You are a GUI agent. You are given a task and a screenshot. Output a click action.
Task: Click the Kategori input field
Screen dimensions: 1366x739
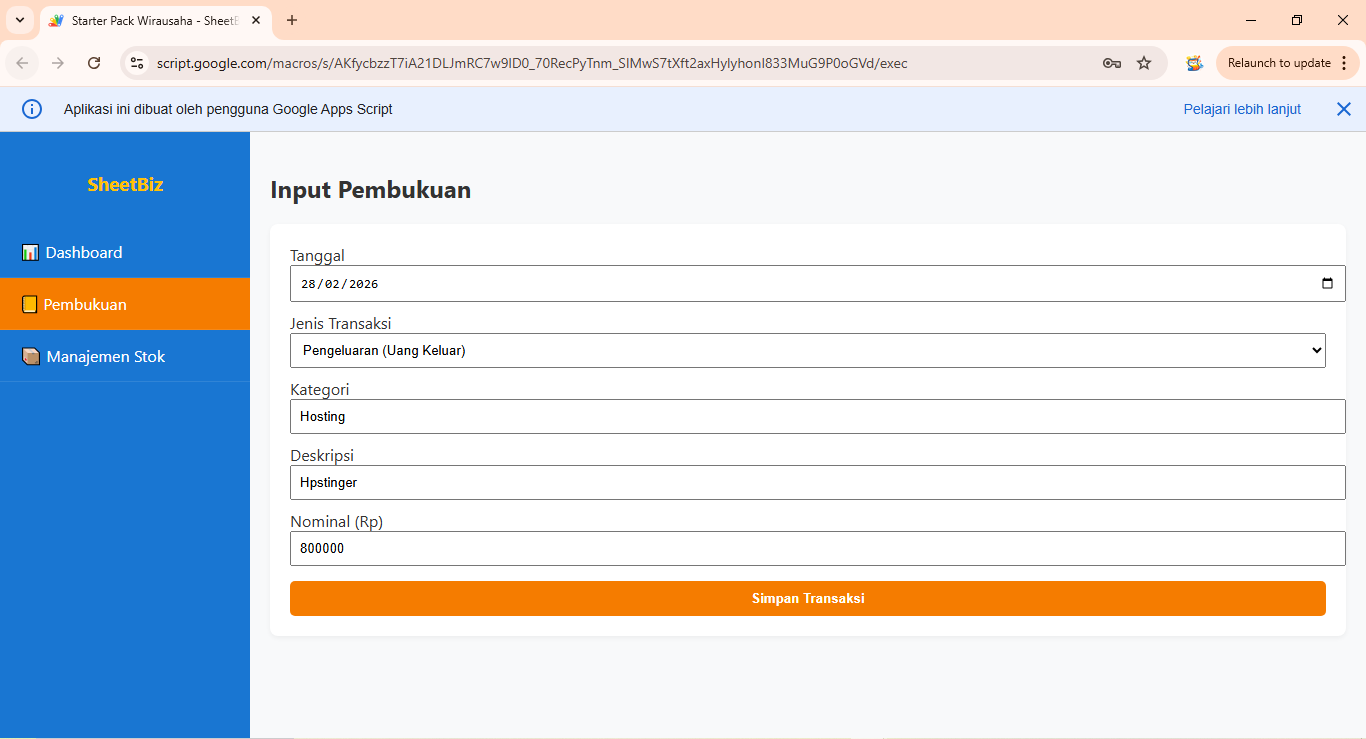(817, 417)
